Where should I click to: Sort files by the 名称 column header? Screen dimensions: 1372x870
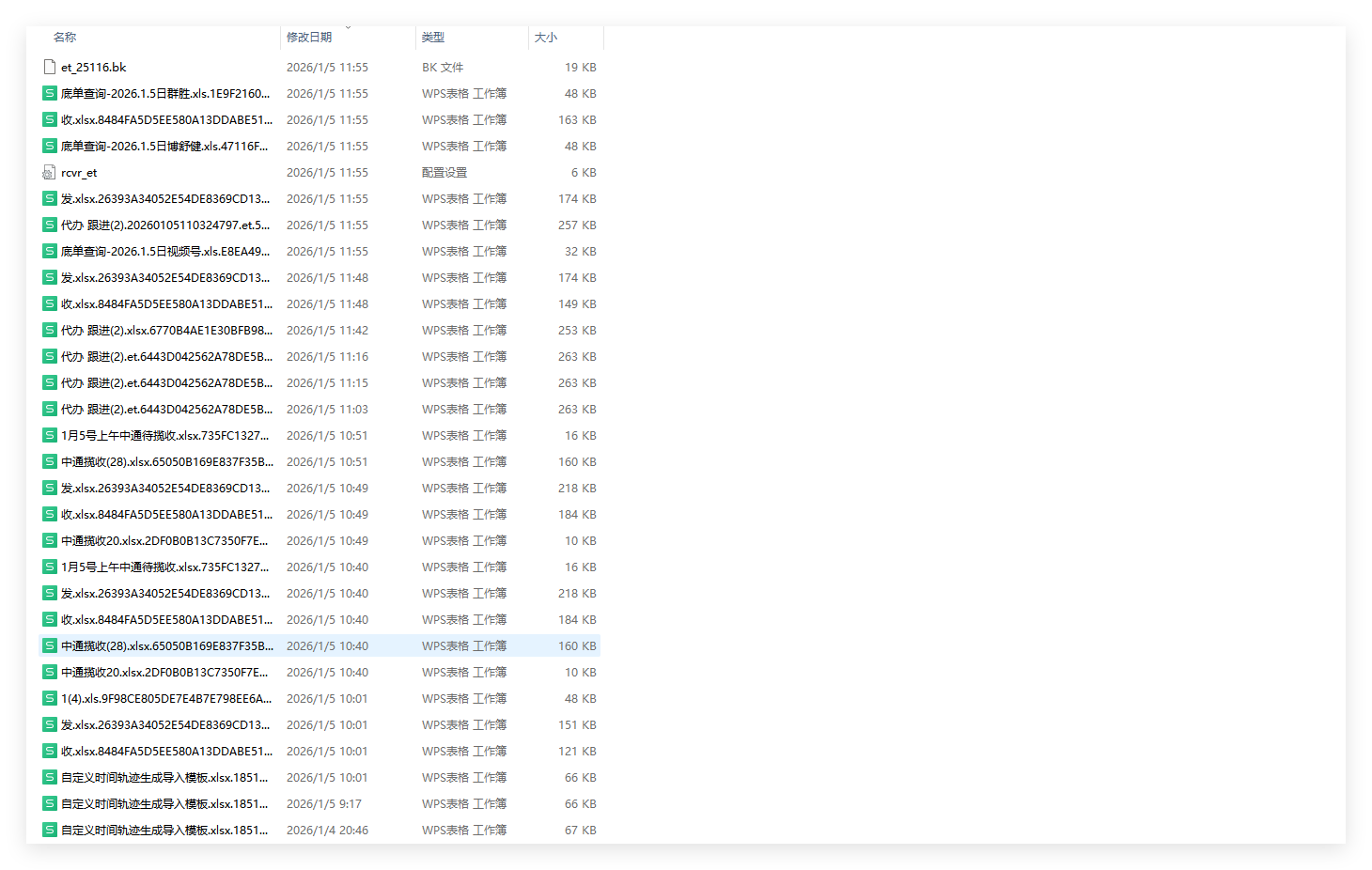[65, 38]
